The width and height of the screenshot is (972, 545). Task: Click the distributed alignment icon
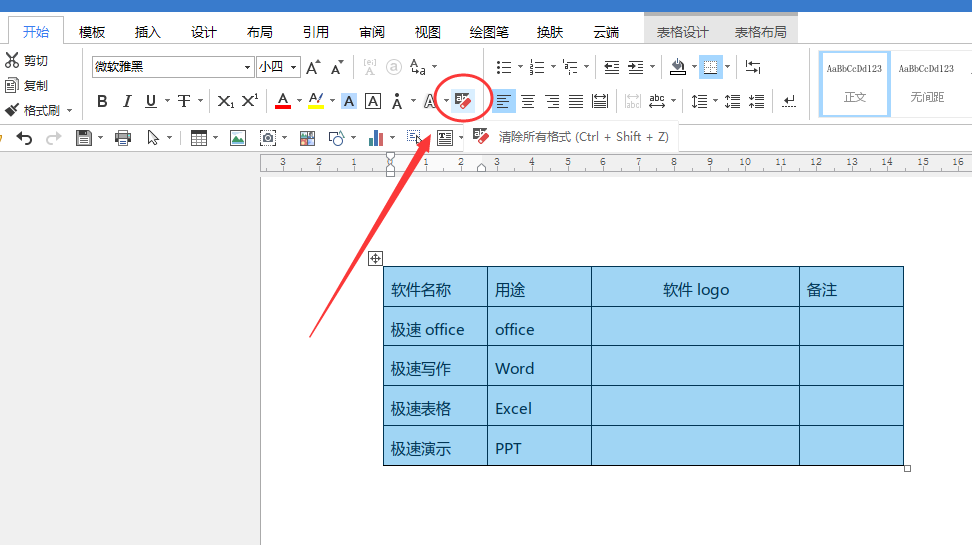pos(600,101)
